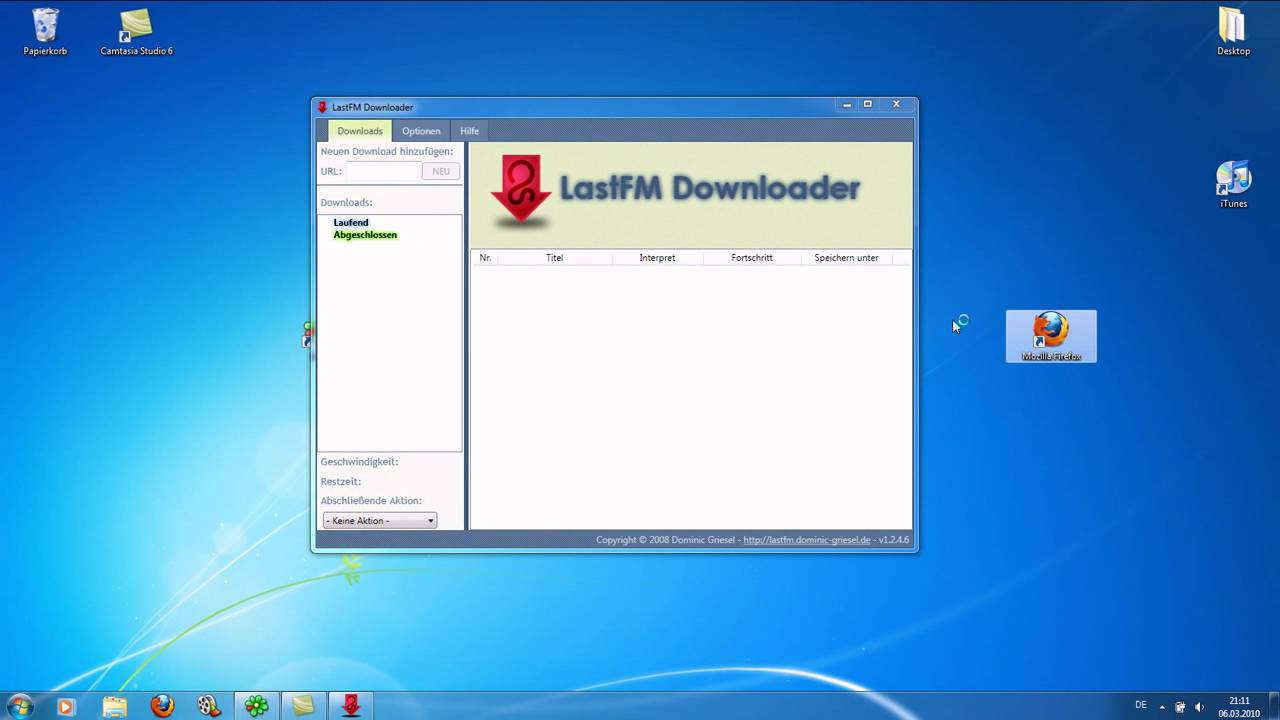The image size is (1280, 720).
Task: Click the URL input field
Action: tap(383, 171)
